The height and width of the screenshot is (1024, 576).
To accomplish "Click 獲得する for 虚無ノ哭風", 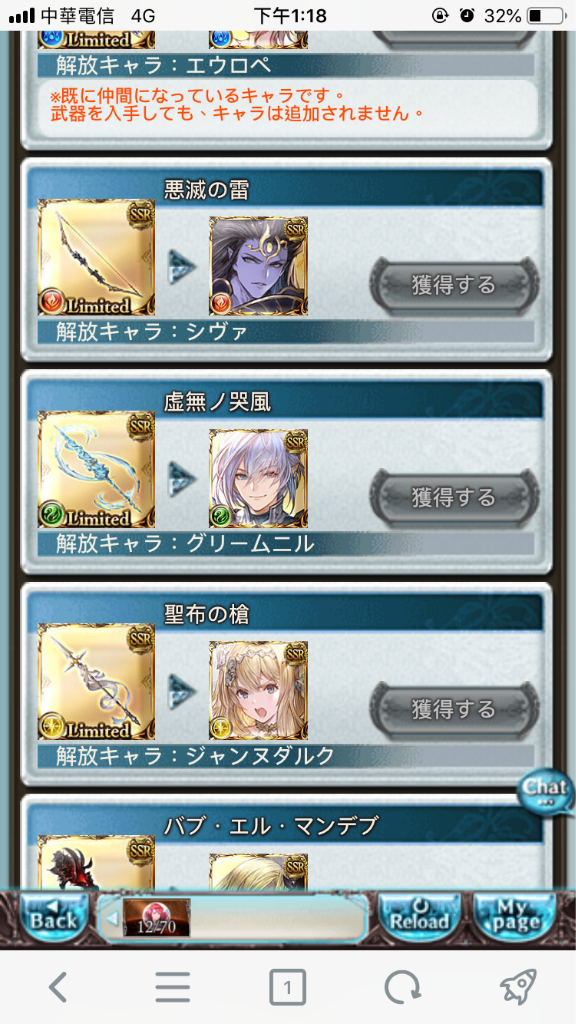I will (x=455, y=498).
